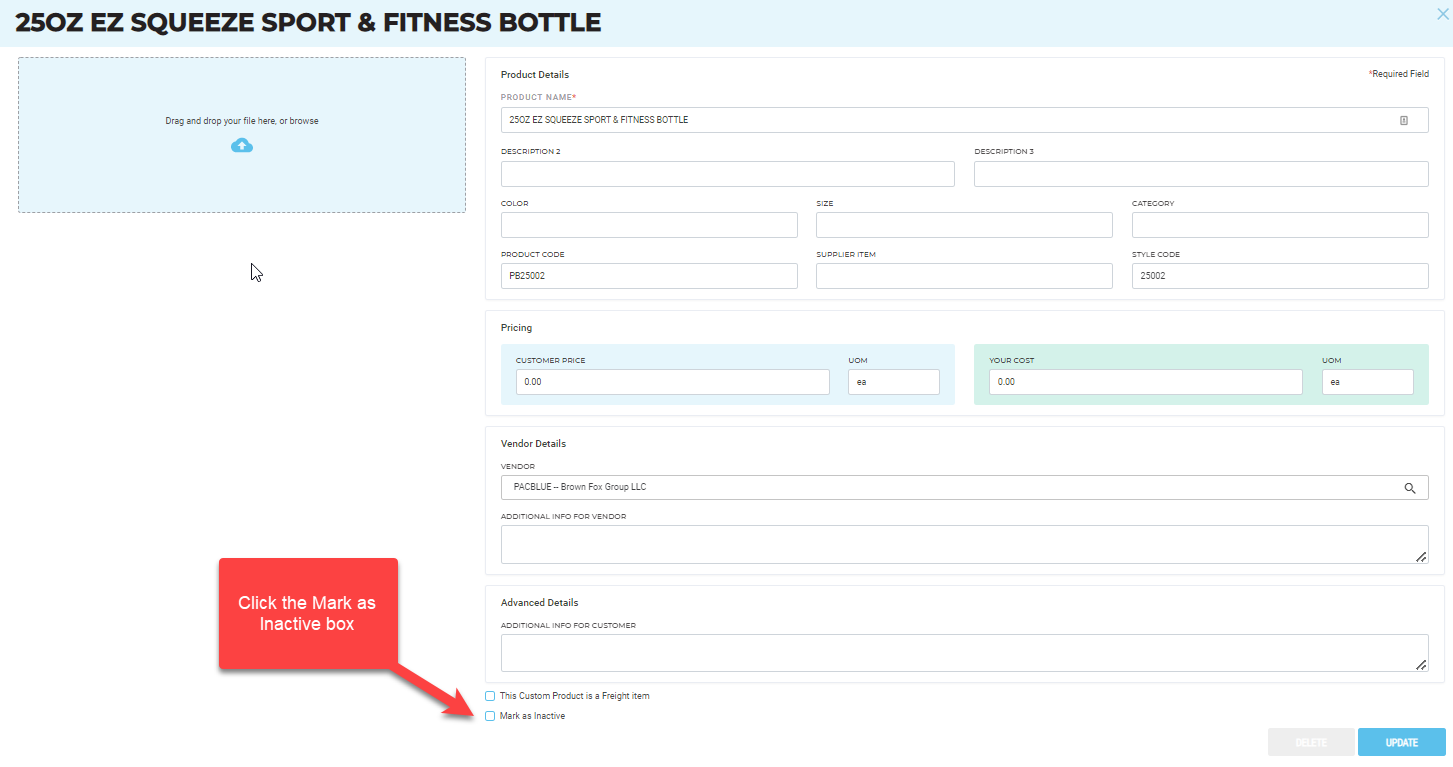Click the Size input field
The width and height of the screenshot is (1453, 767).
pyautogui.click(x=963, y=224)
